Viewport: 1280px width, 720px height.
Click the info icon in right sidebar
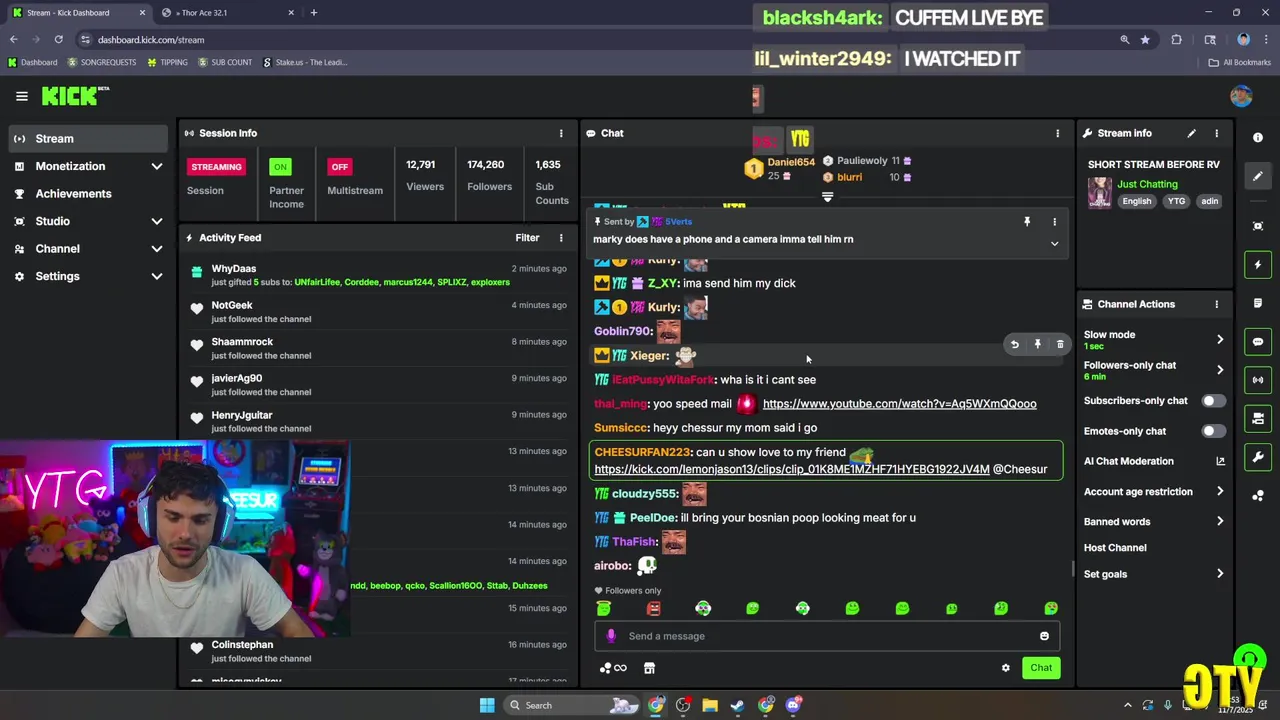(1258, 138)
